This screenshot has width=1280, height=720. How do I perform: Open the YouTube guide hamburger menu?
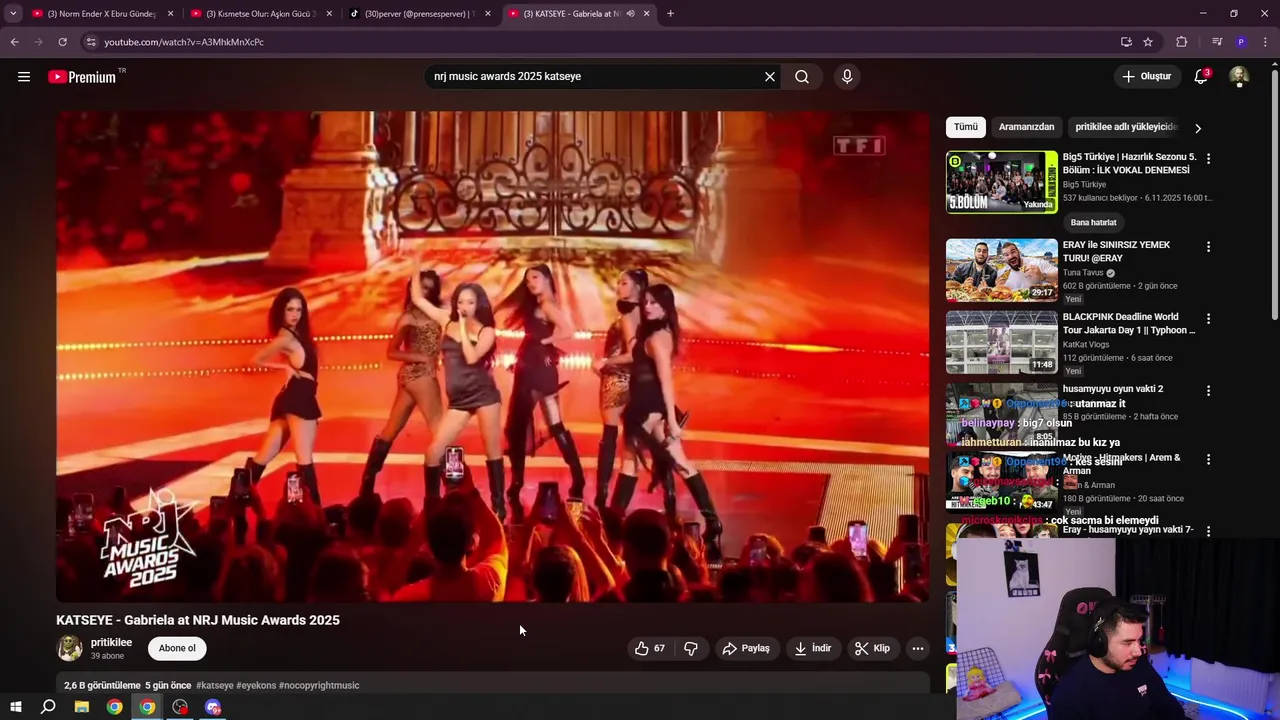pos(24,76)
